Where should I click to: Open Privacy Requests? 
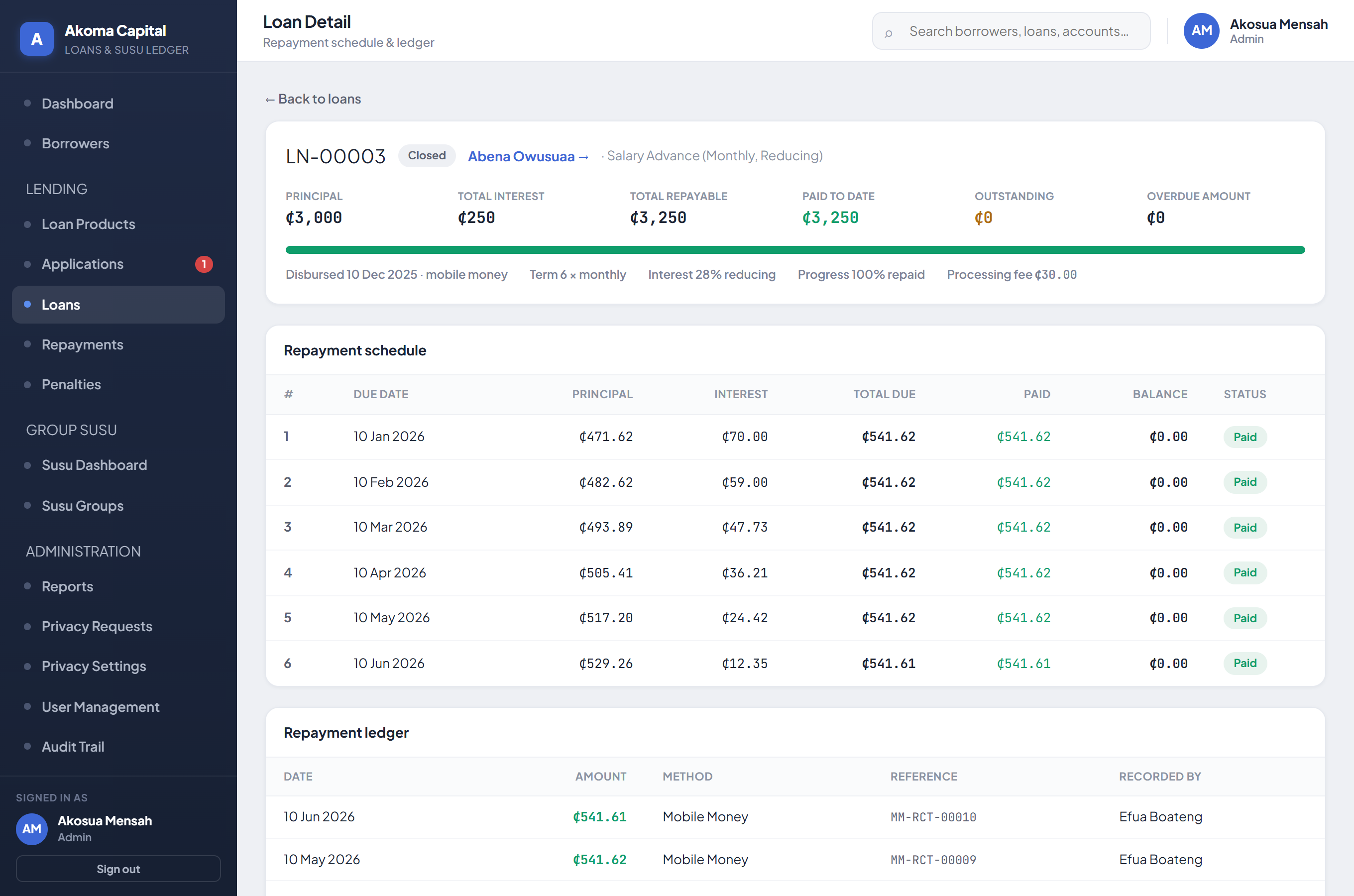[118, 626]
